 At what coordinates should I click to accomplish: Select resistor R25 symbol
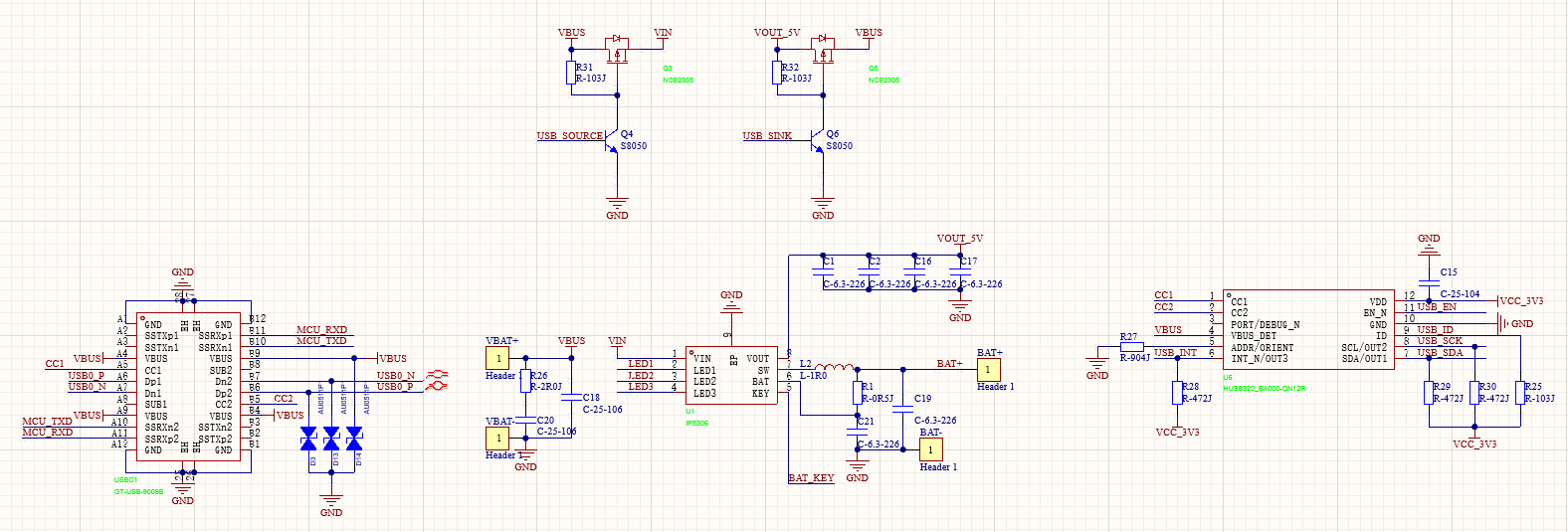click(x=1520, y=393)
